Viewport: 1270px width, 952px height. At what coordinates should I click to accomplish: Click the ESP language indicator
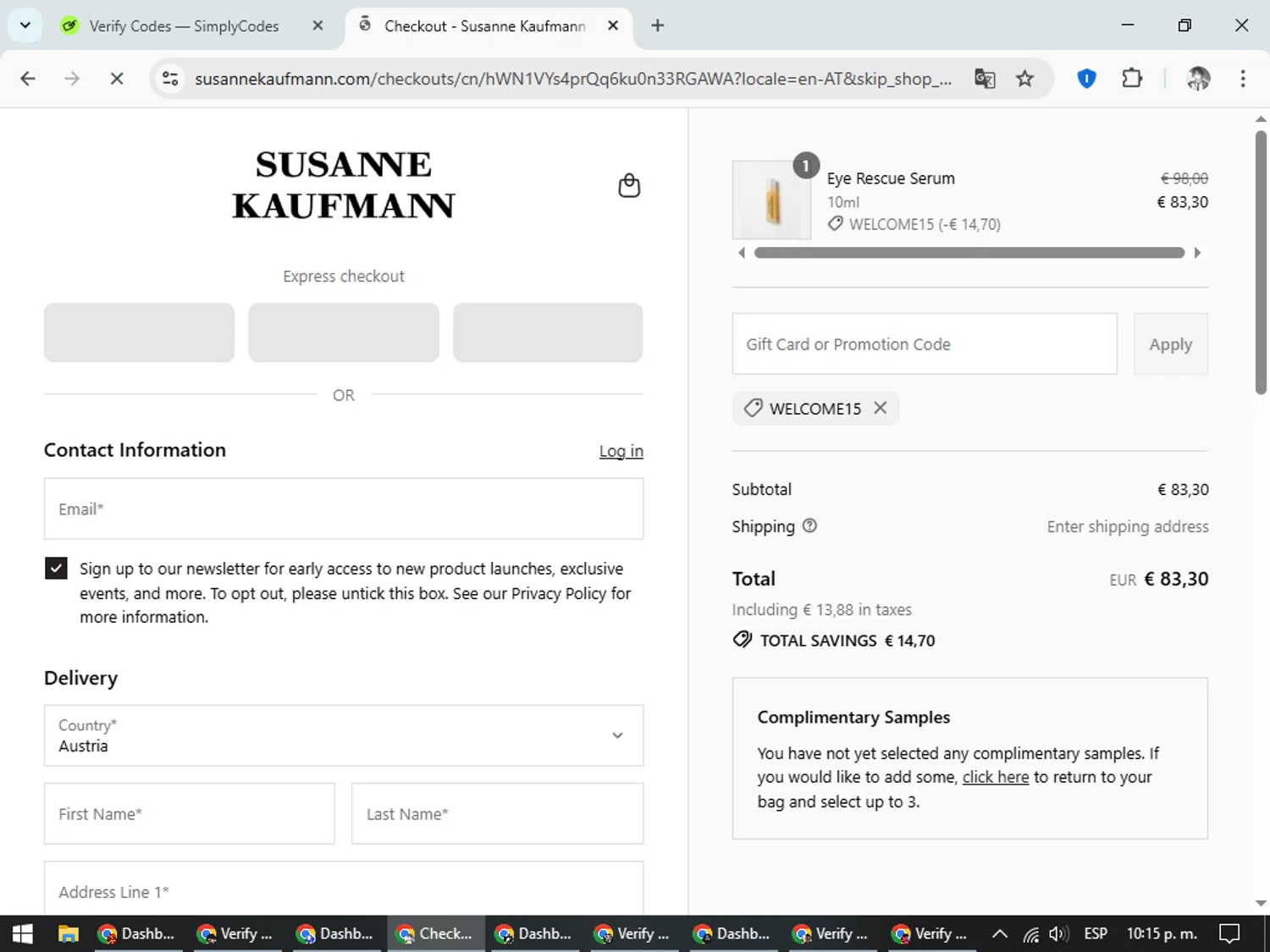tap(1096, 933)
